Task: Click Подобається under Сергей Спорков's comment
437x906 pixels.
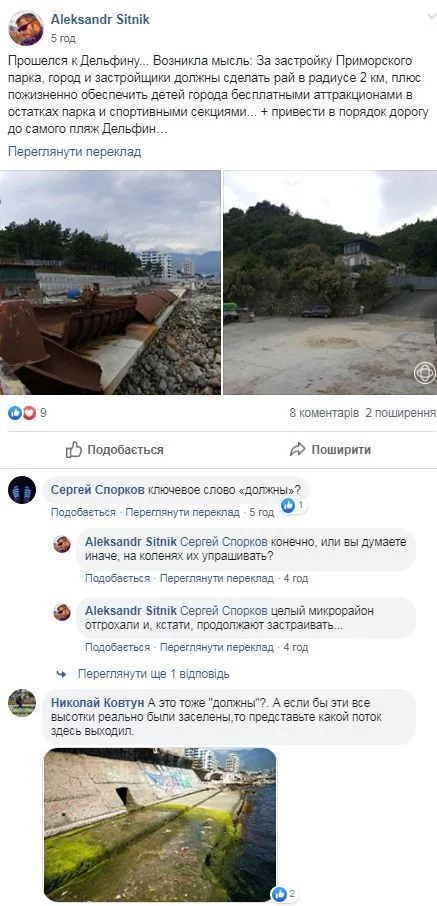Action: (x=83, y=513)
